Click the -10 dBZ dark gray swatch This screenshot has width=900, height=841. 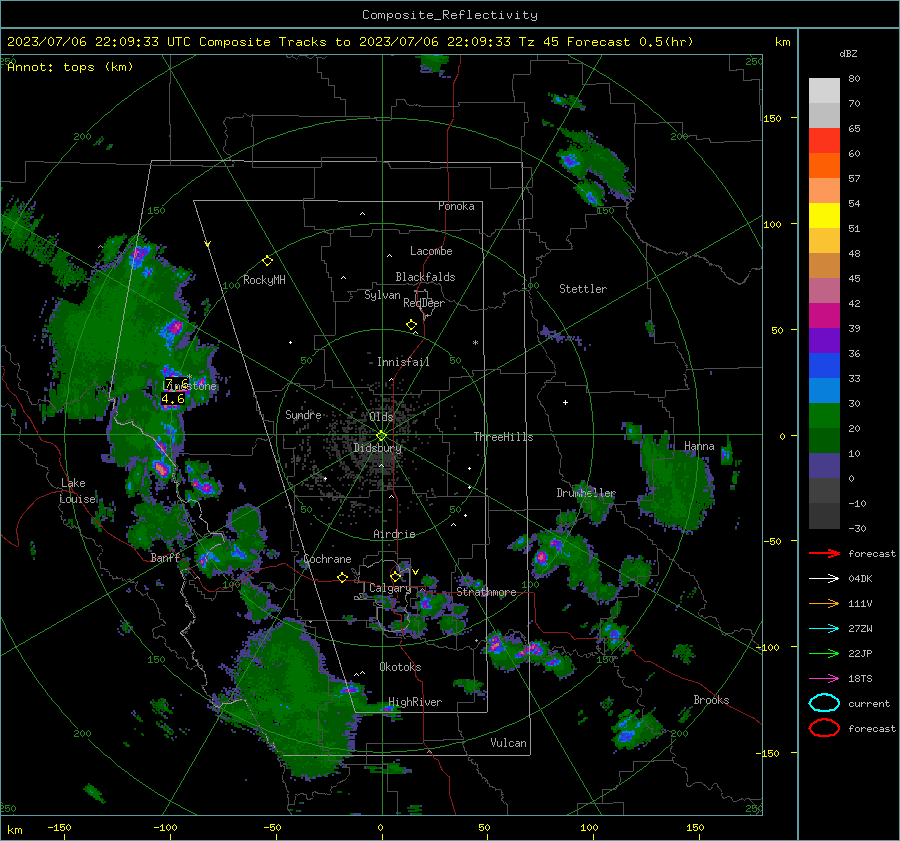coord(824,515)
